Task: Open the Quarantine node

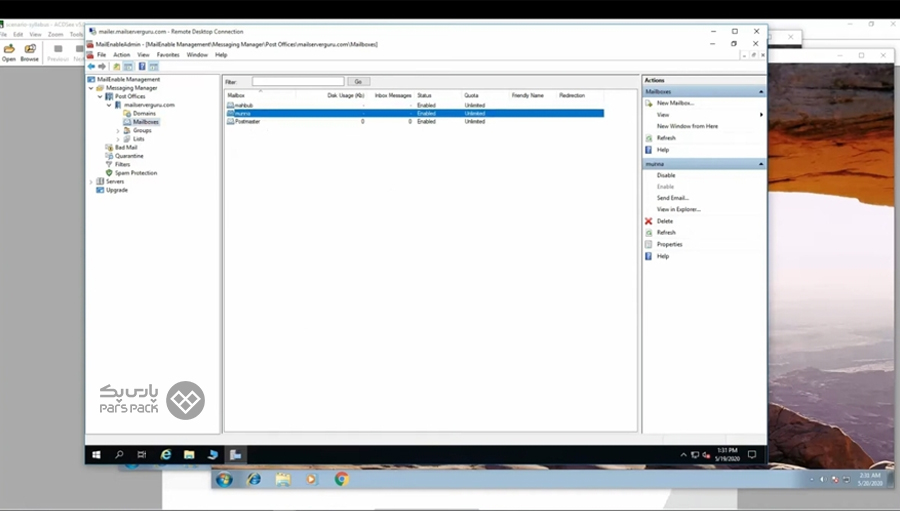Action: tap(129, 156)
